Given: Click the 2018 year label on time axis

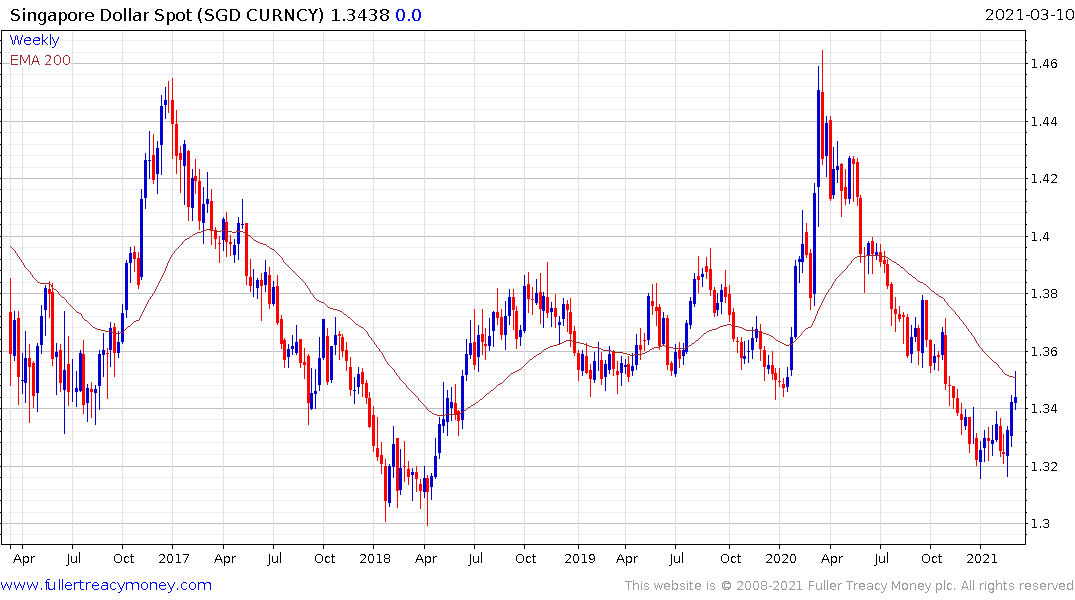Looking at the screenshot, I should coord(375,558).
